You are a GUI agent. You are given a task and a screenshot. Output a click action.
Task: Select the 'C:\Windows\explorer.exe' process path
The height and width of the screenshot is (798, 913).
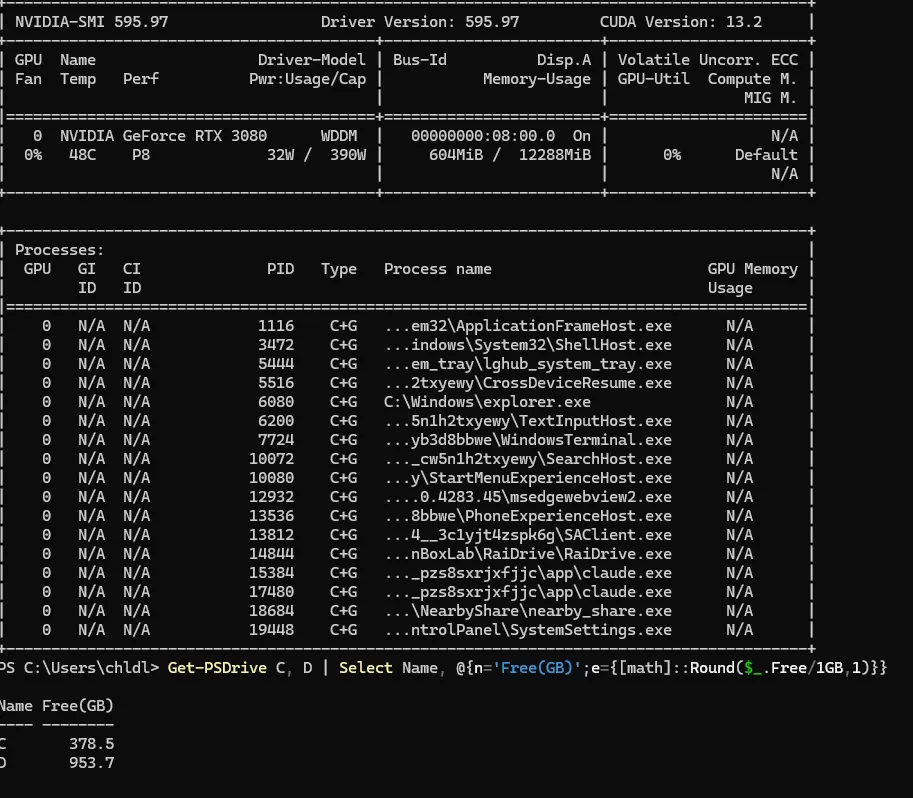coord(487,402)
